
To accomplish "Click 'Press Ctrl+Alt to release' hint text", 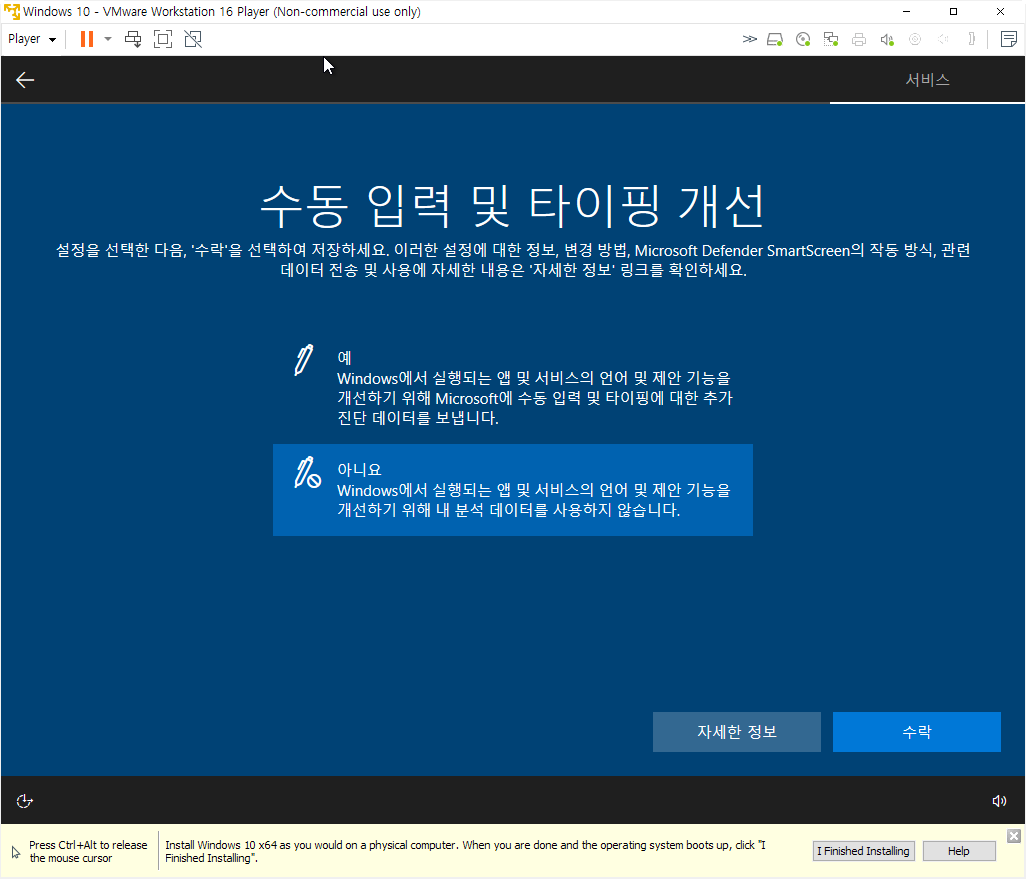I will tap(88, 852).
